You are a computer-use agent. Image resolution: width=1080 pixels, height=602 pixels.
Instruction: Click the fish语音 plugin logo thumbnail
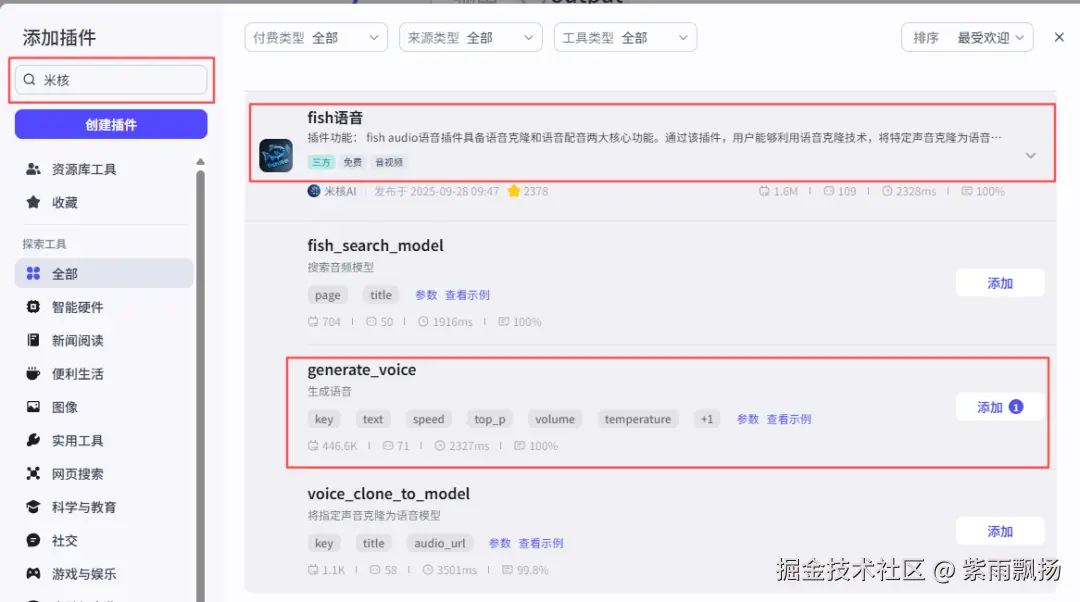(276, 156)
